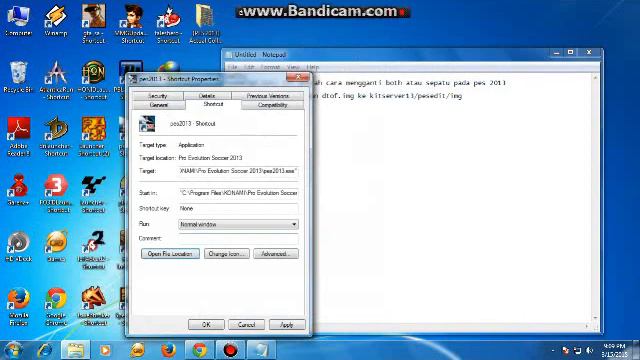Image resolution: width=640 pixels, height=360 pixels.
Task: Open the shortcut beside Google Chrome on the desktop
Action: 93,306
